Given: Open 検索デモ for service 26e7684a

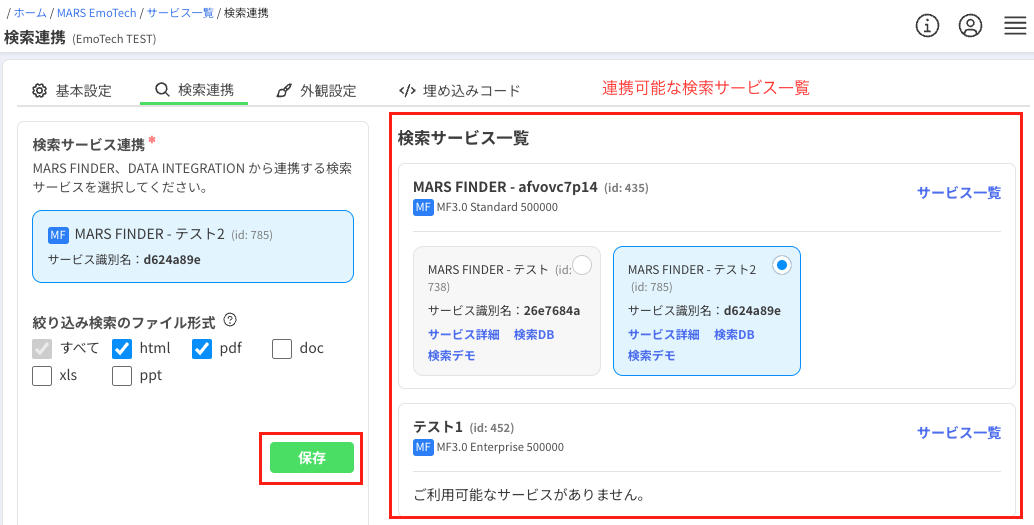Looking at the screenshot, I should (452, 355).
